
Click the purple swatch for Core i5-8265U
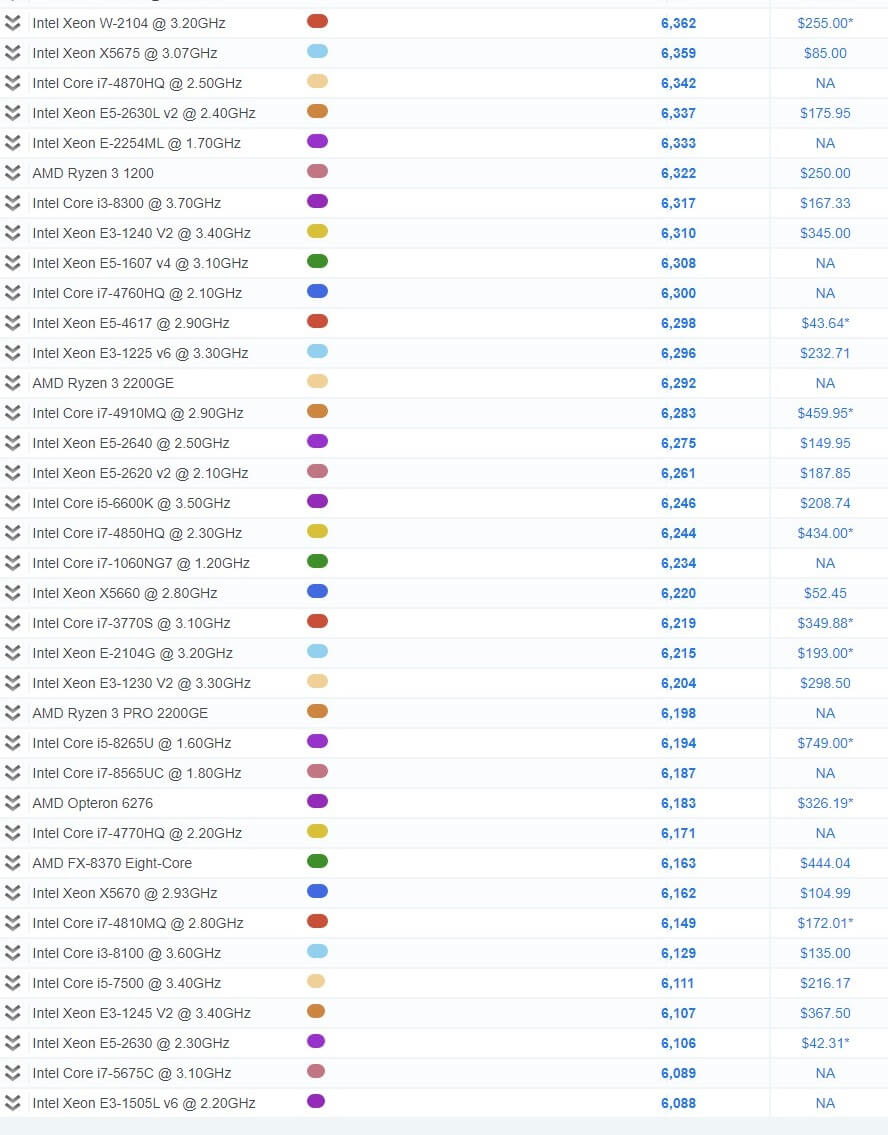[x=317, y=741]
